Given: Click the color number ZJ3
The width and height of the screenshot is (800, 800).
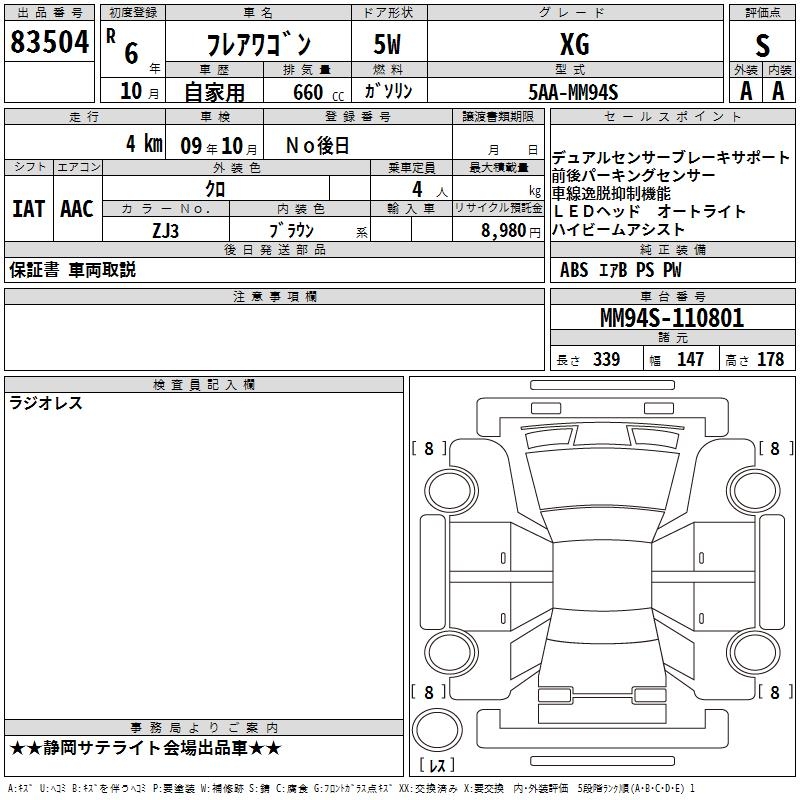Looking at the screenshot, I should click(x=165, y=231).
